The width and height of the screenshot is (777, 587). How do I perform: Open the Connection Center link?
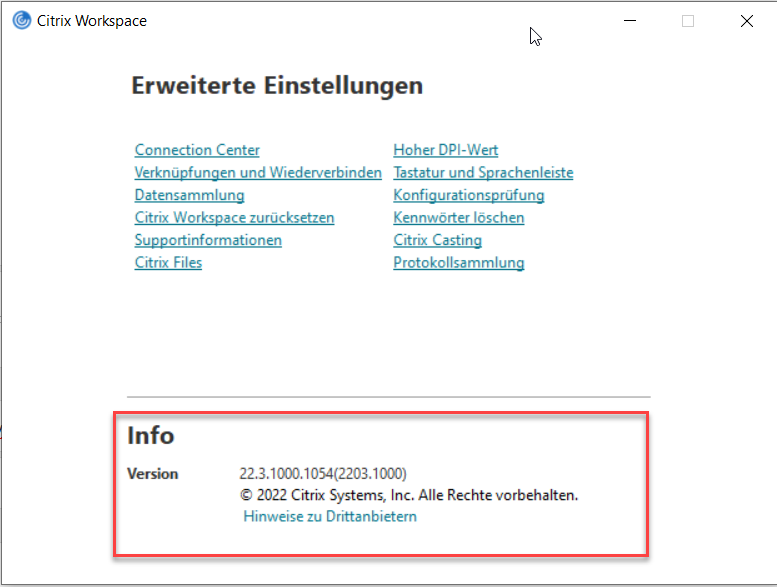(x=197, y=150)
